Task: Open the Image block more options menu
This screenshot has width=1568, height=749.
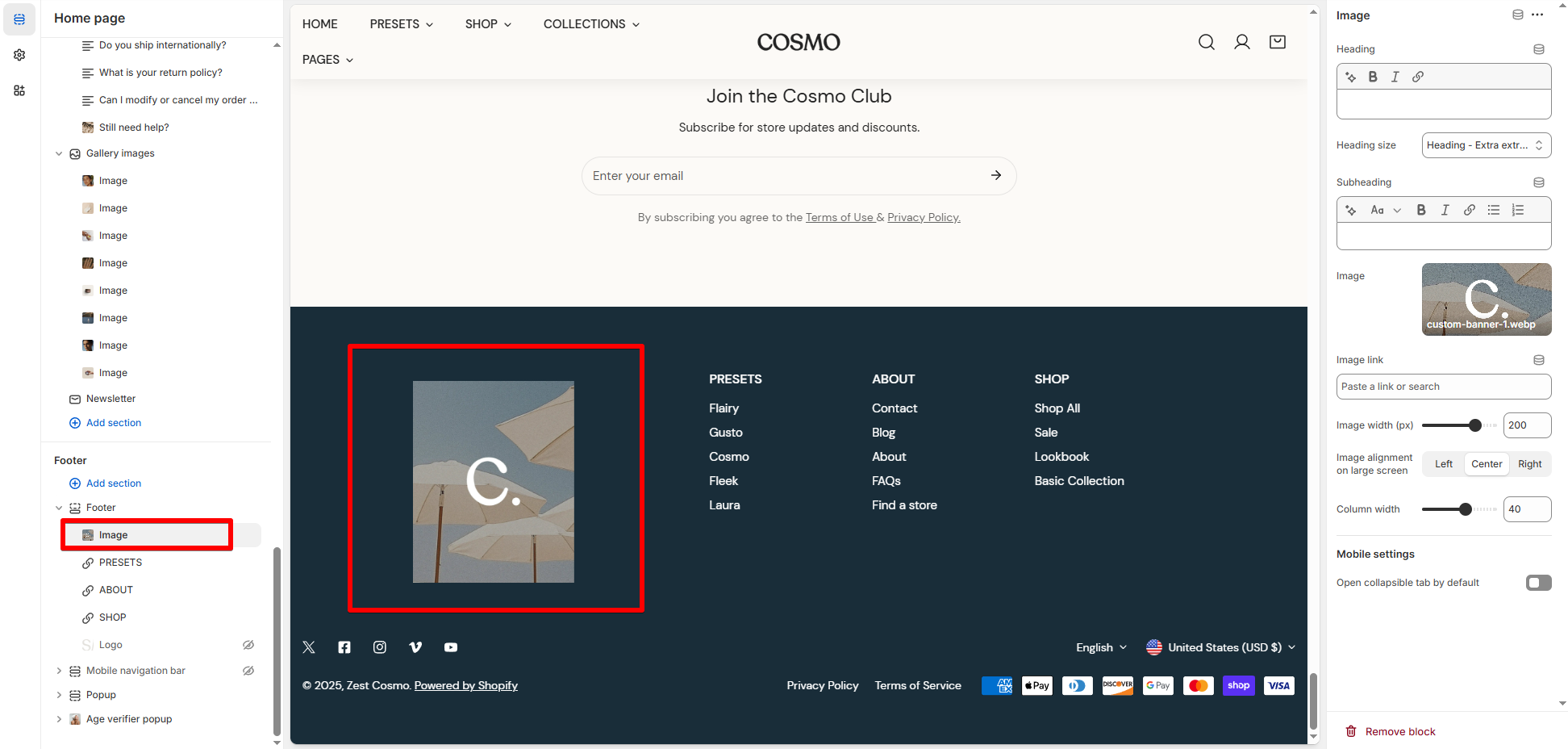Action: (1537, 15)
